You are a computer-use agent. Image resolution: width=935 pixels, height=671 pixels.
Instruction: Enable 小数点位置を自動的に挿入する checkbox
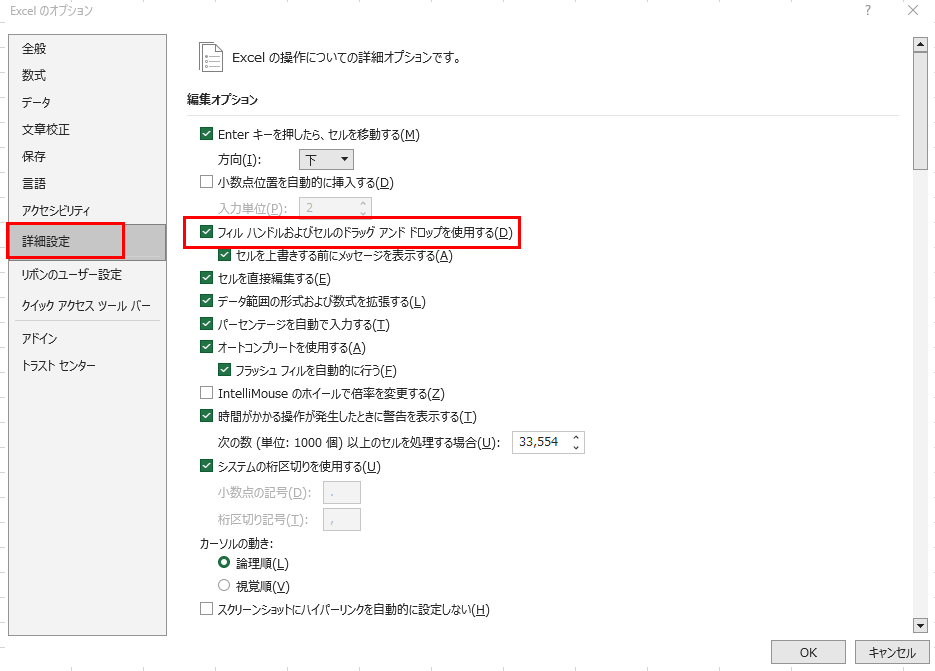coord(207,182)
